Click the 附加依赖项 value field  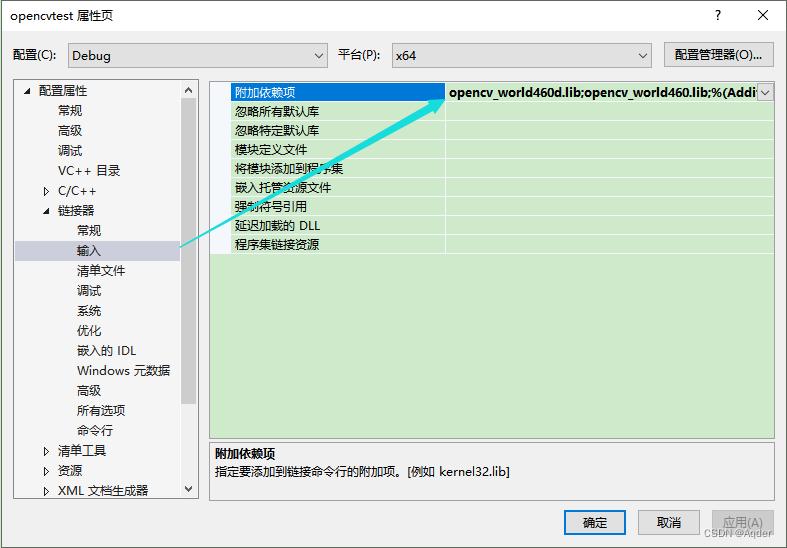[600, 92]
